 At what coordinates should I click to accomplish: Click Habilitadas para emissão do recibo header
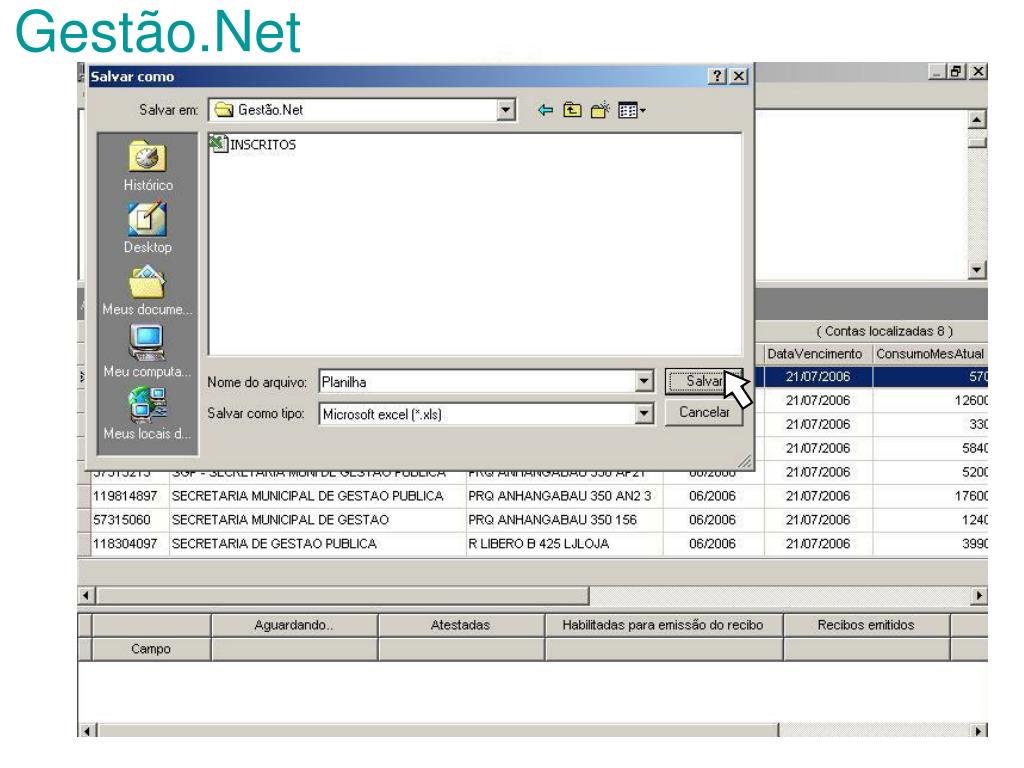pyautogui.click(x=664, y=625)
